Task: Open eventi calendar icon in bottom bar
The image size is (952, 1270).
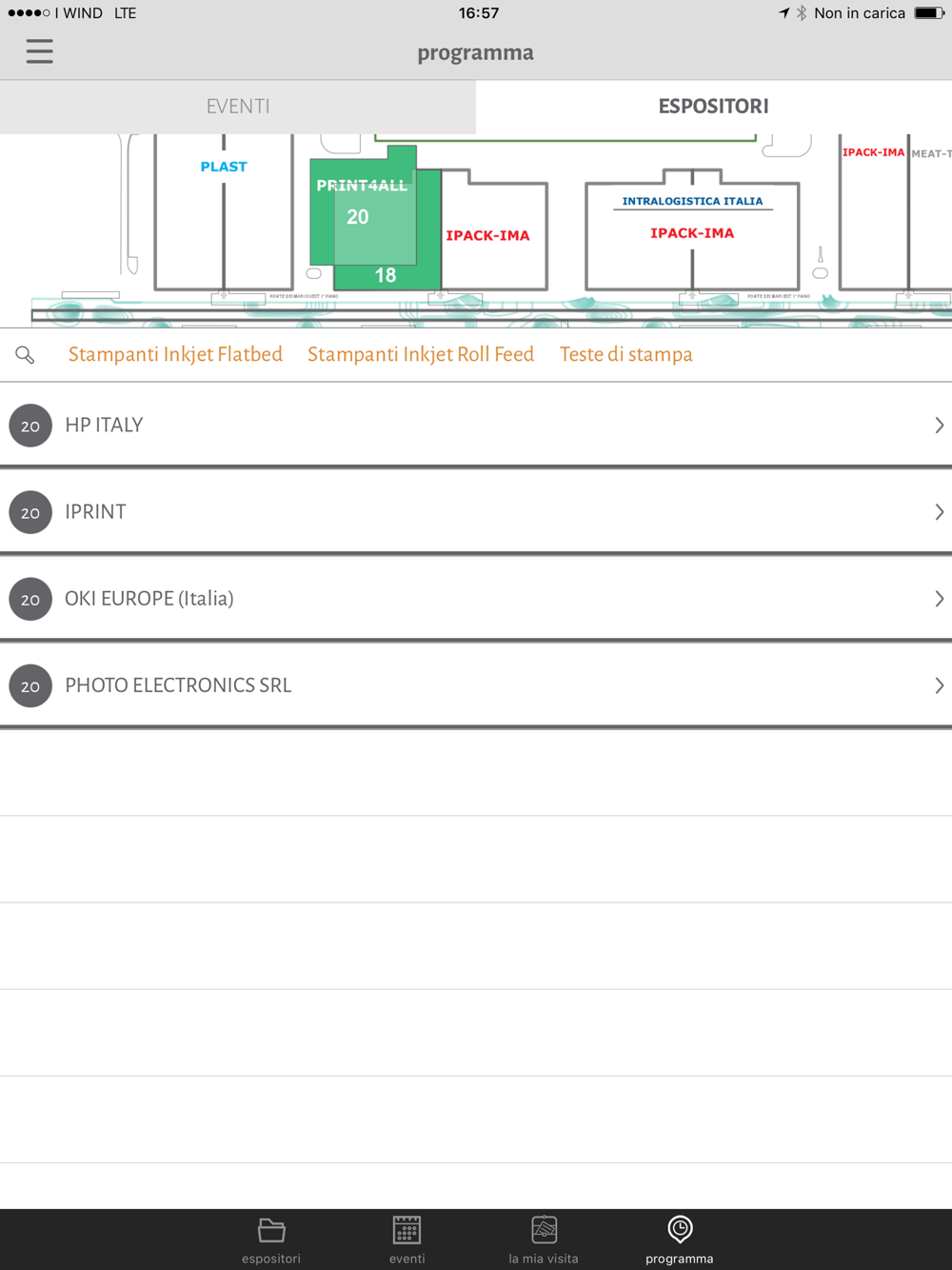Action: tap(407, 1232)
